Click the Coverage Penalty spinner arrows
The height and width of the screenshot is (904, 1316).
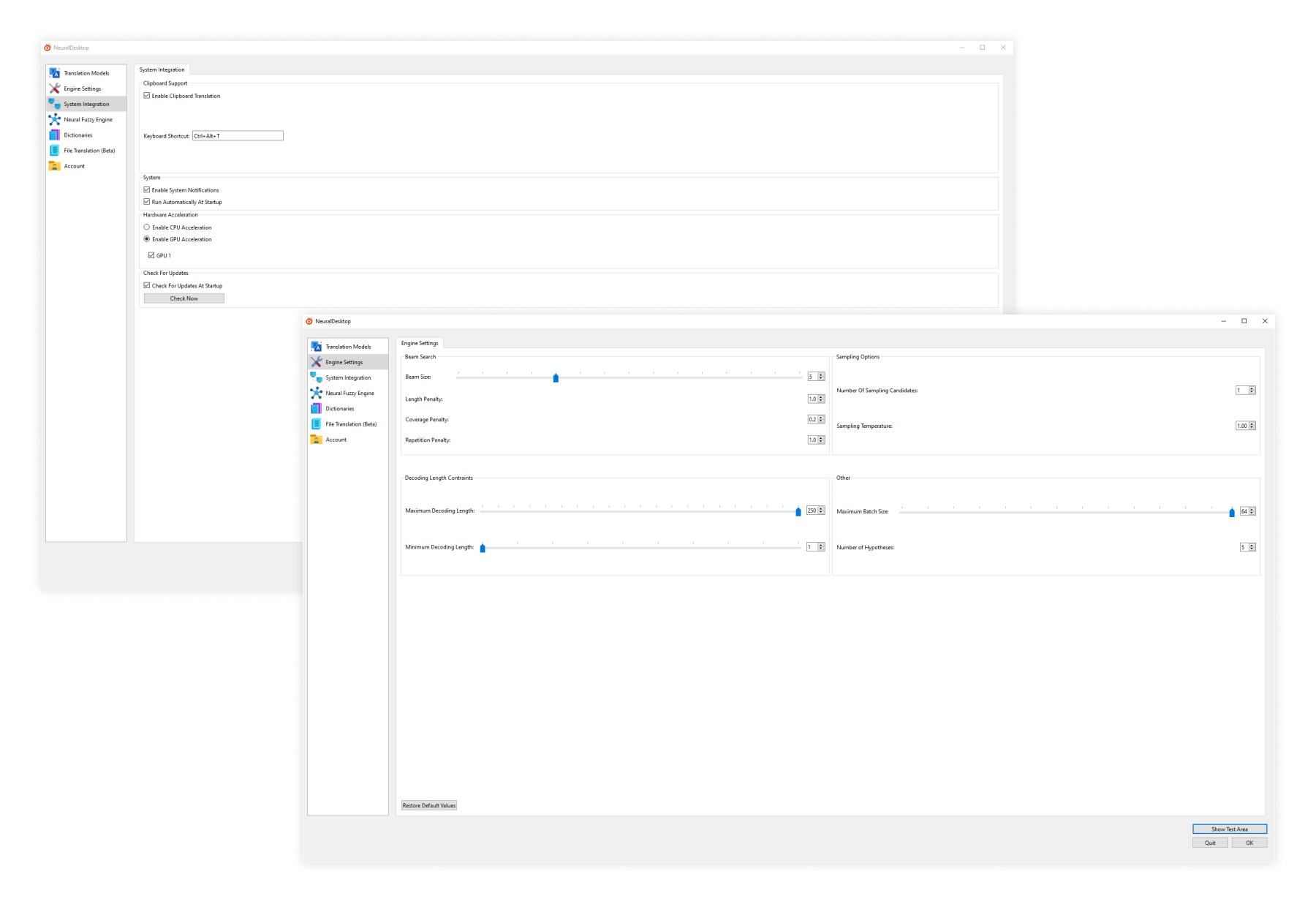(x=822, y=419)
